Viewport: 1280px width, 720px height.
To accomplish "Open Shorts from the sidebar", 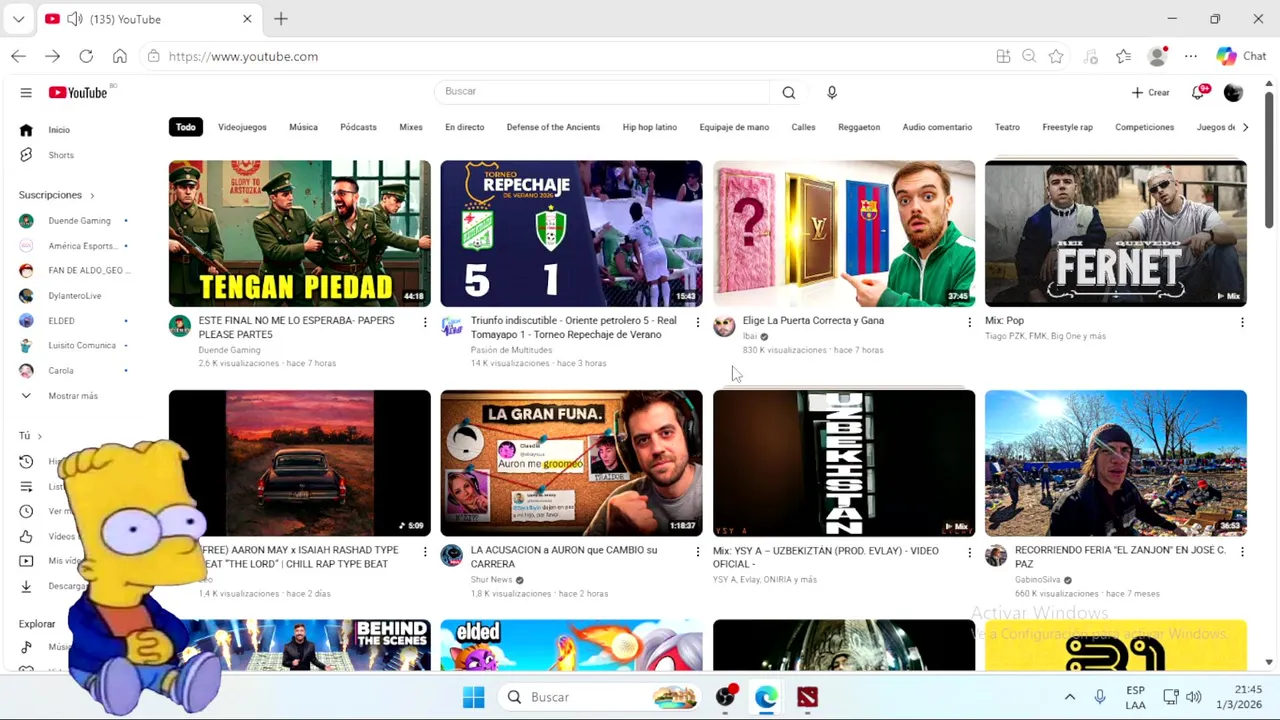I will (61, 155).
